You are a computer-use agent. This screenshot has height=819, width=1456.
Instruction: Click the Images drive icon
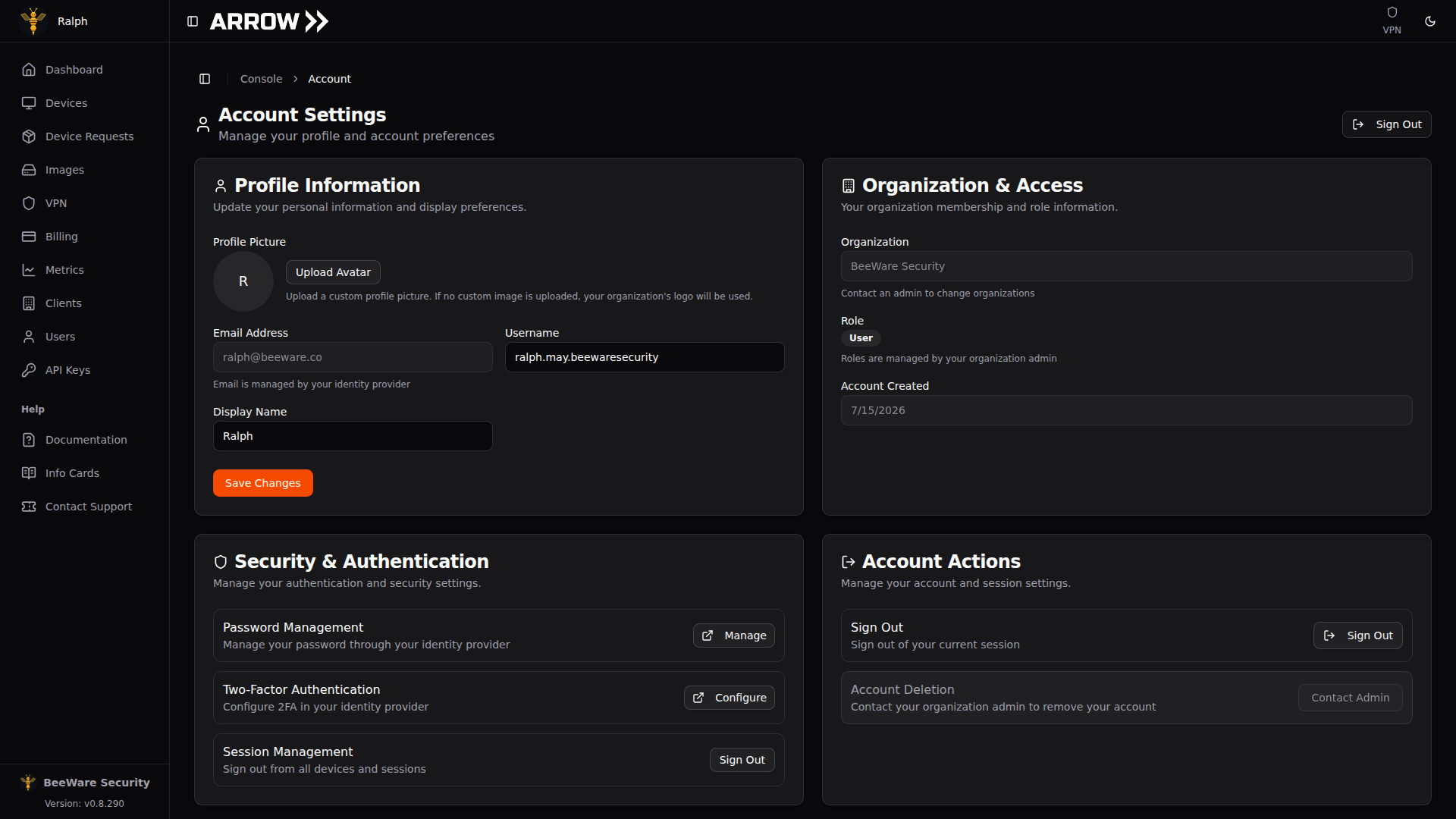click(29, 170)
